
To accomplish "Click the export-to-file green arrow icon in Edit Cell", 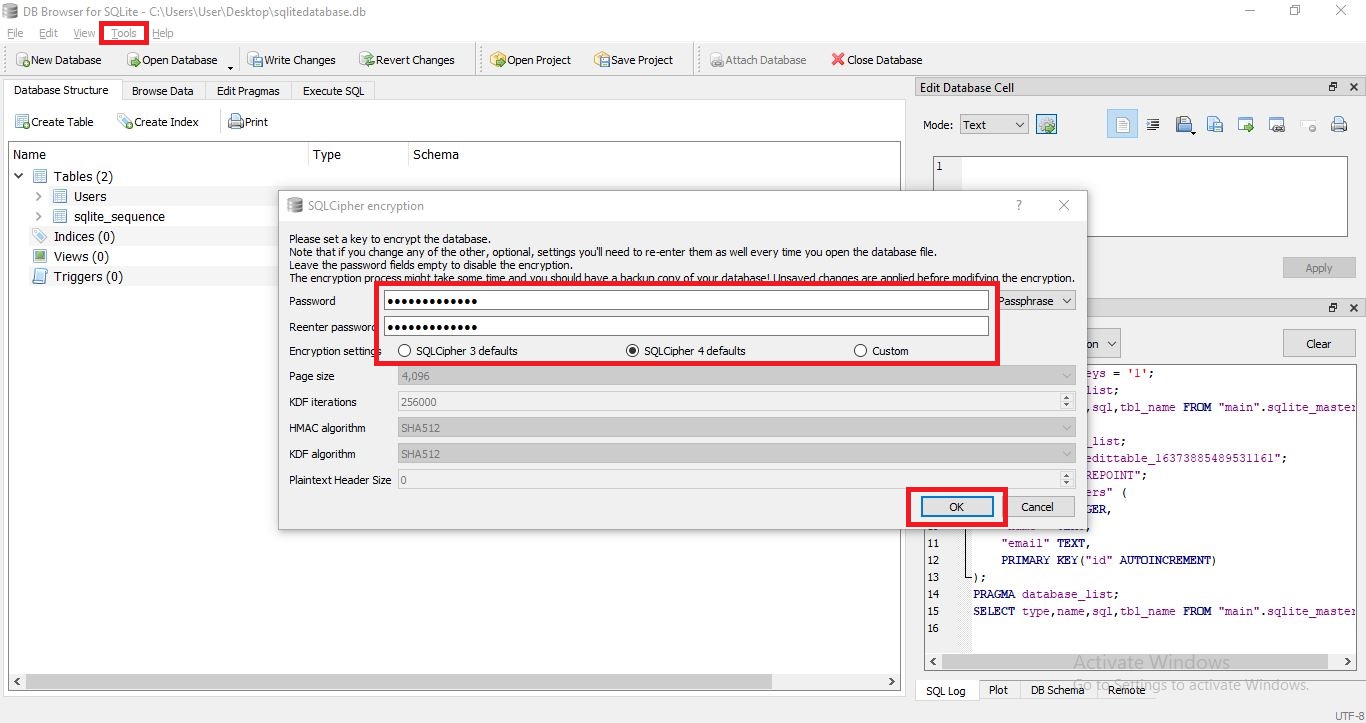I will (1246, 125).
